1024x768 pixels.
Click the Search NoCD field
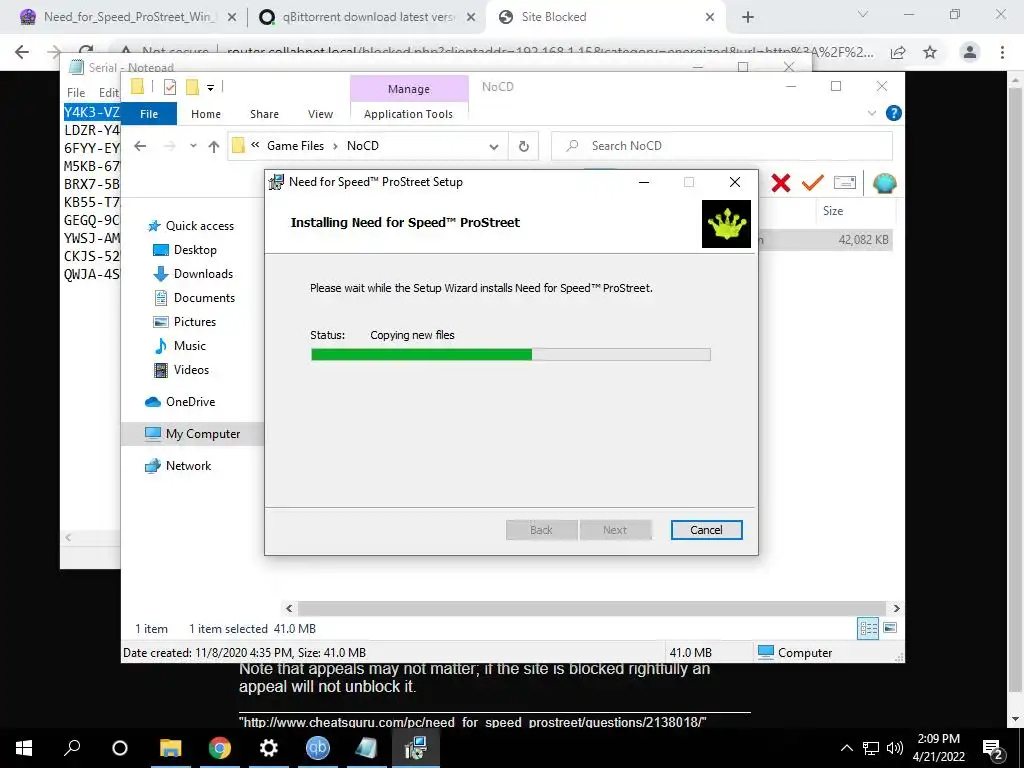(722, 146)
